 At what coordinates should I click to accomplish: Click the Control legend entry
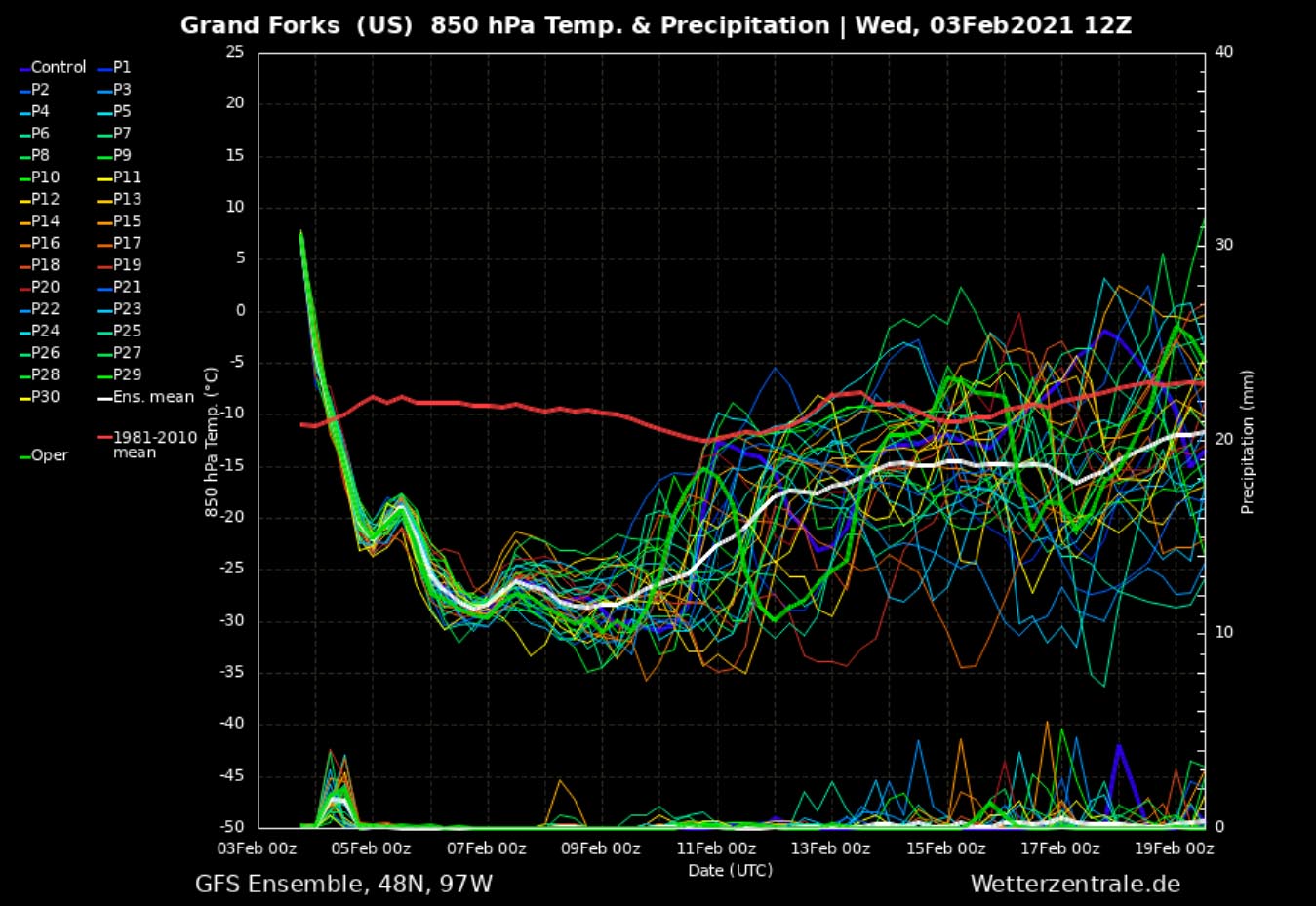58,67
